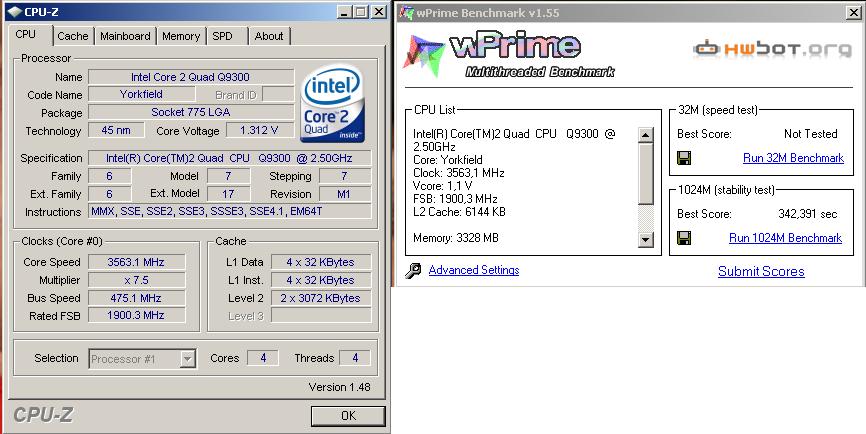Click the Technology value 45 nm
This screenshot has height=434, width=866.
point(116,130)
